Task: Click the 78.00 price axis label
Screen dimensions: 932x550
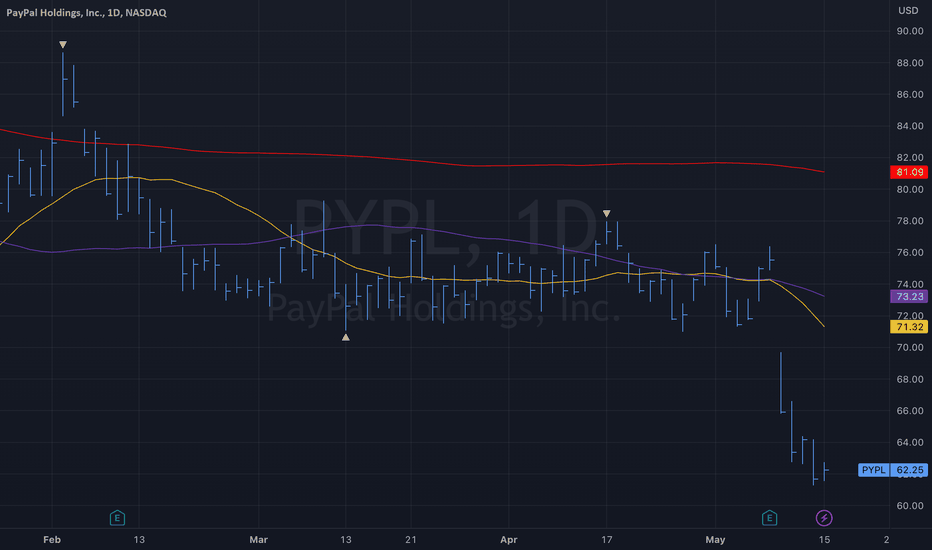Action: click(x=910, y=221)
